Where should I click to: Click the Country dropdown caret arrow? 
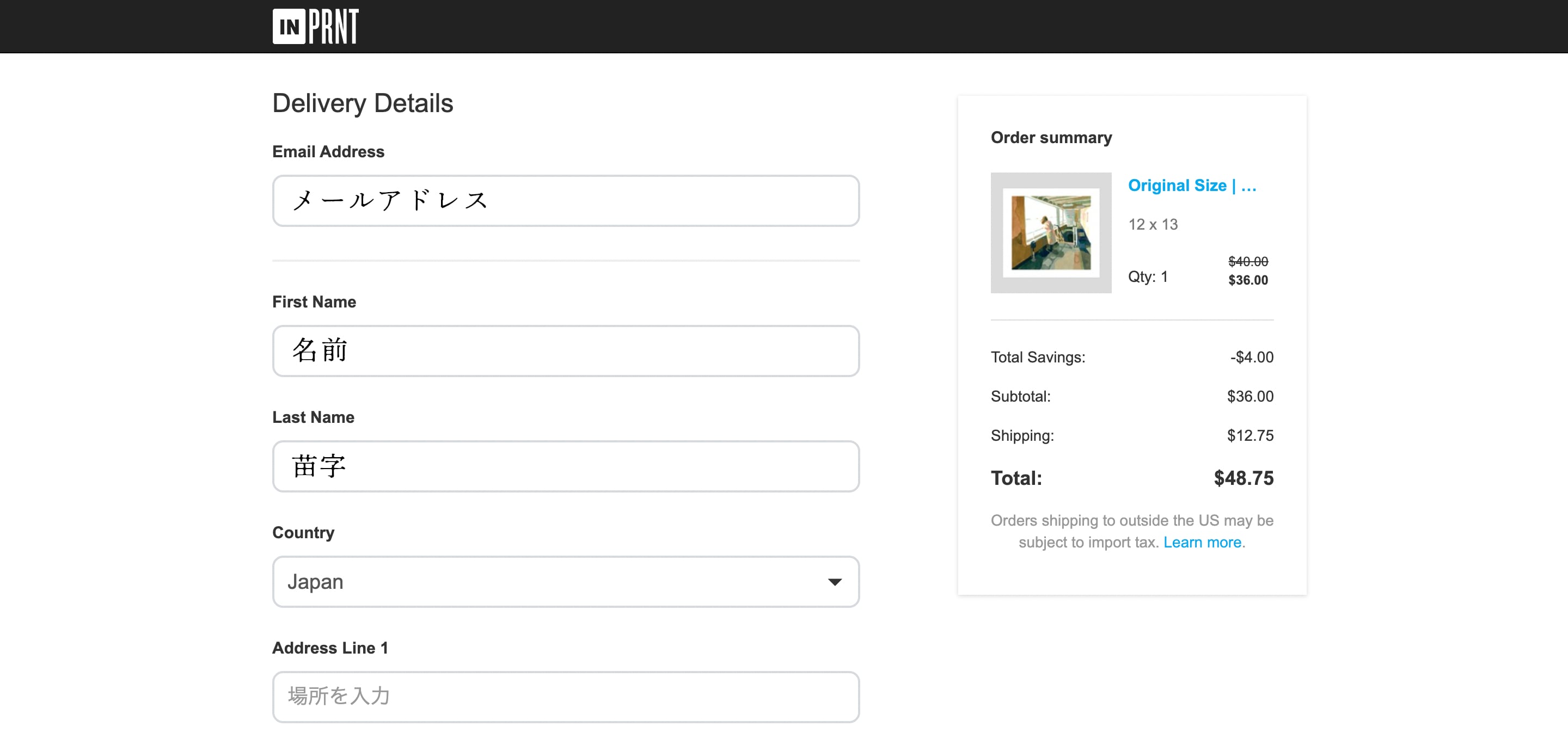[835, 582]
